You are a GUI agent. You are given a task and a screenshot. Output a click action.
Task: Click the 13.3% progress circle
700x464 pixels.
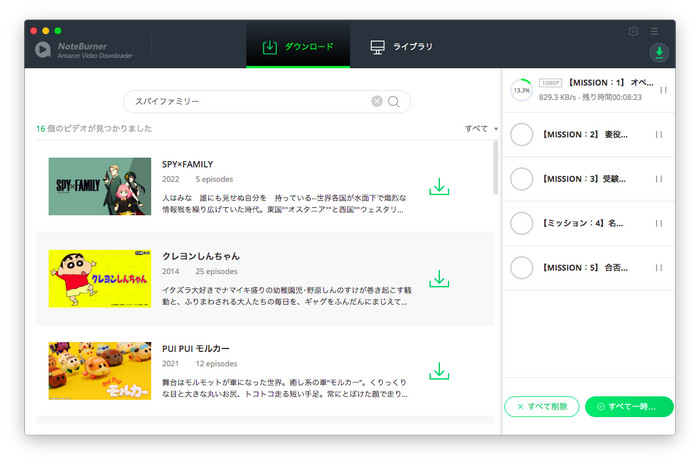(x=521, y=90)
